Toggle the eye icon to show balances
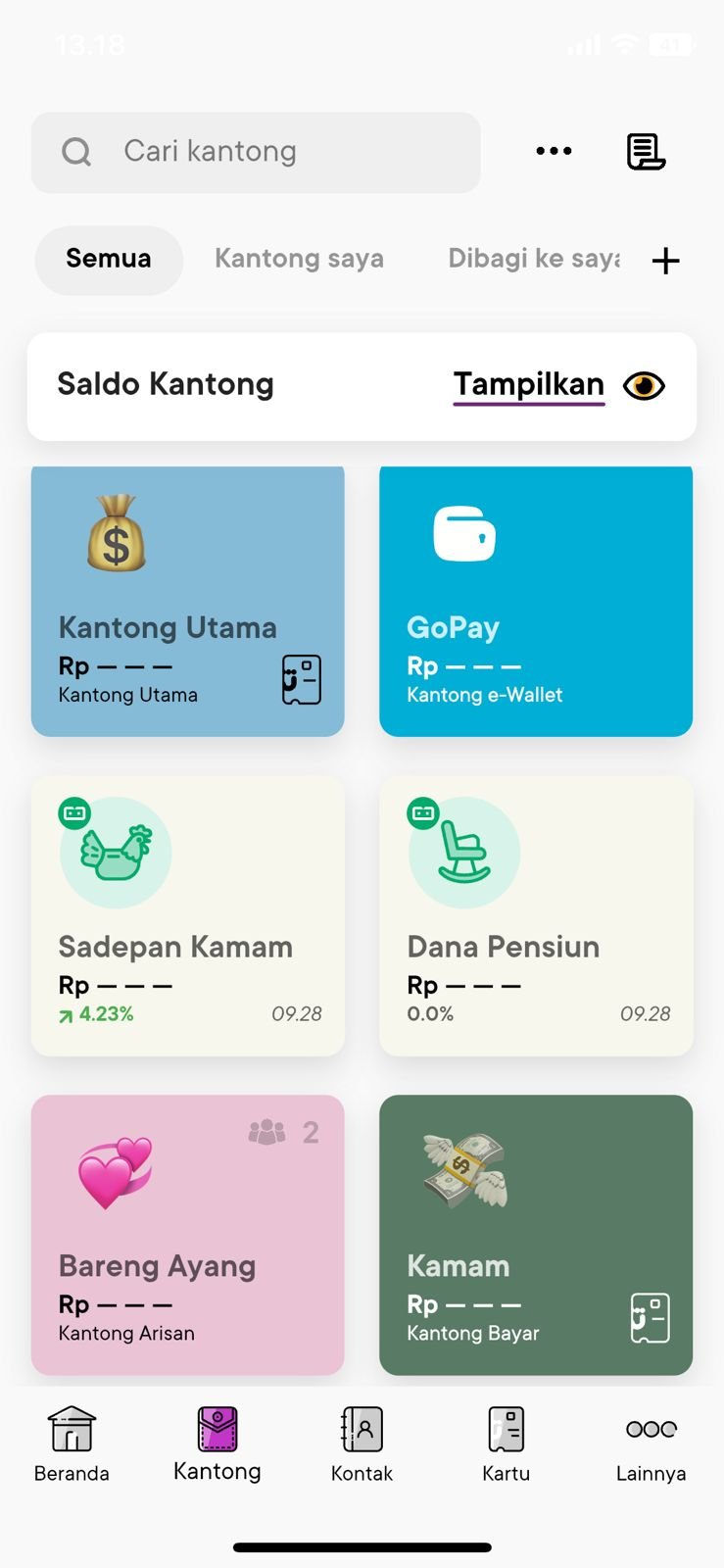This screenshot has height=1568, width=724. 644,385
